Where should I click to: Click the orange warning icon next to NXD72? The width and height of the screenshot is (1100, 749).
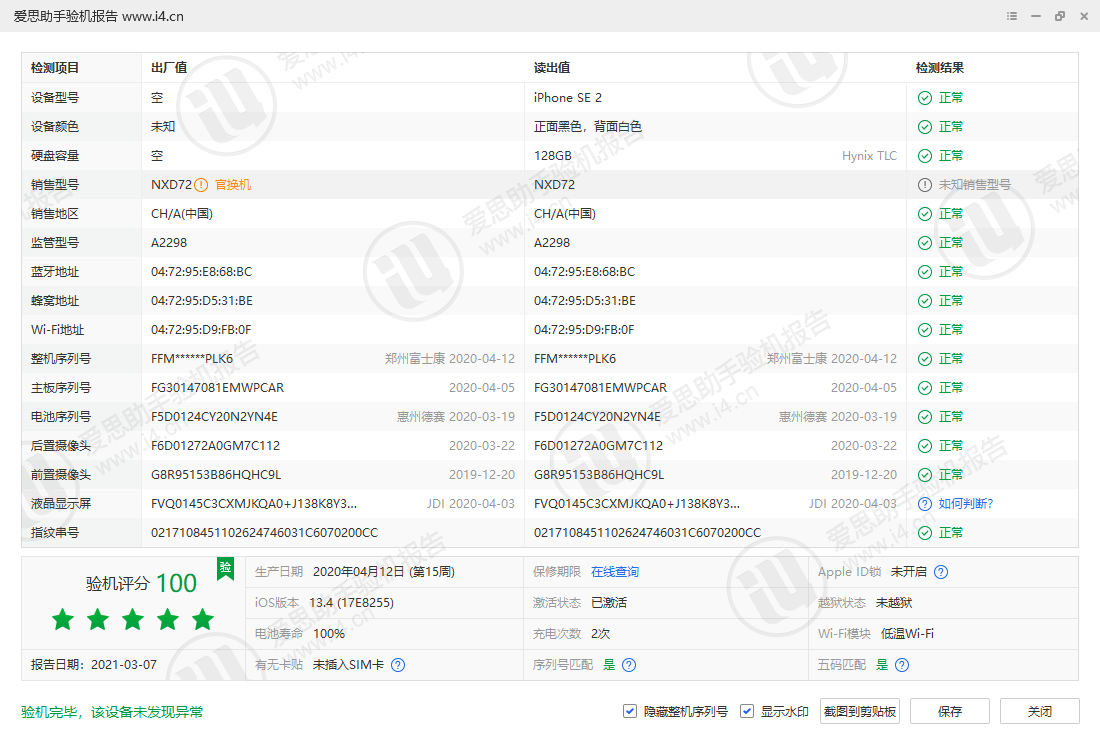click(201, 185)
